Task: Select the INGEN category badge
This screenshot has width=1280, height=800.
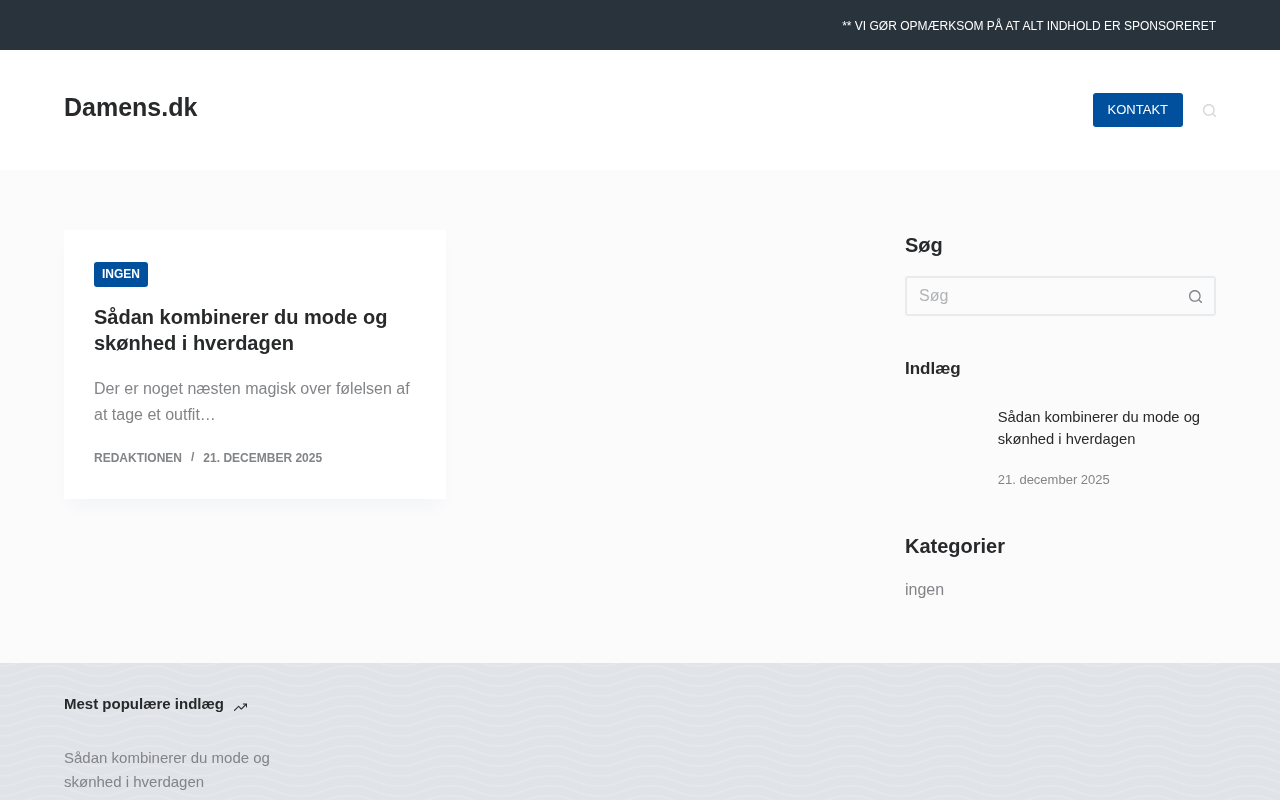Action: 121,274
